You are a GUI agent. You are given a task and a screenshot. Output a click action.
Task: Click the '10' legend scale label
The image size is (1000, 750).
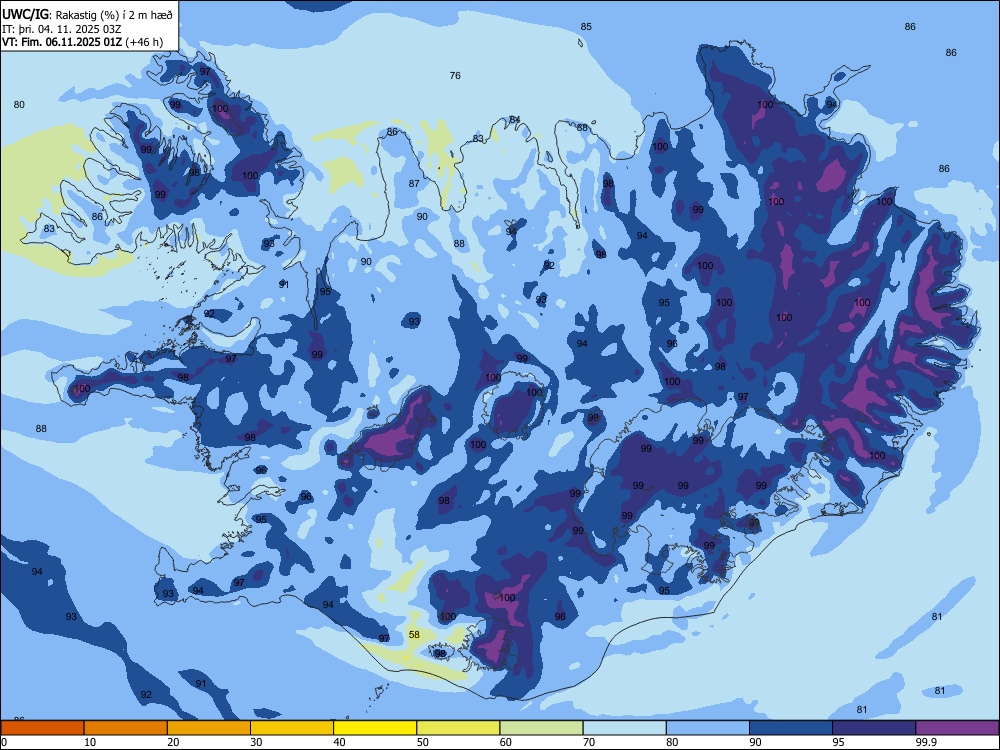coord(91,742)
